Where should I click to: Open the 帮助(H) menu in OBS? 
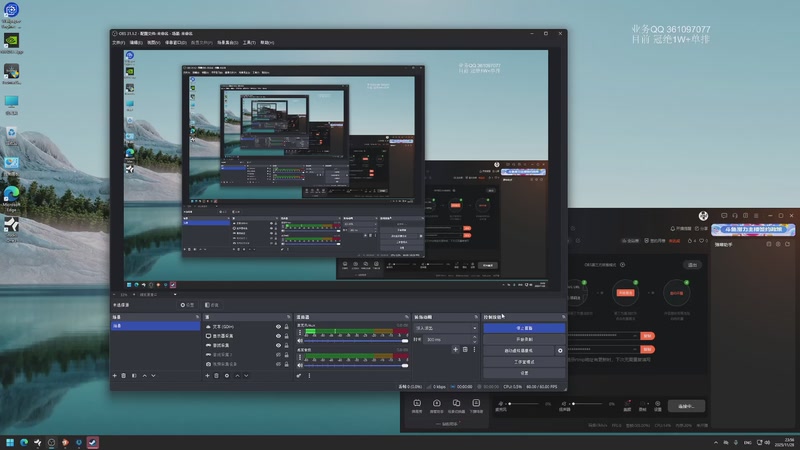click(267, 43)
